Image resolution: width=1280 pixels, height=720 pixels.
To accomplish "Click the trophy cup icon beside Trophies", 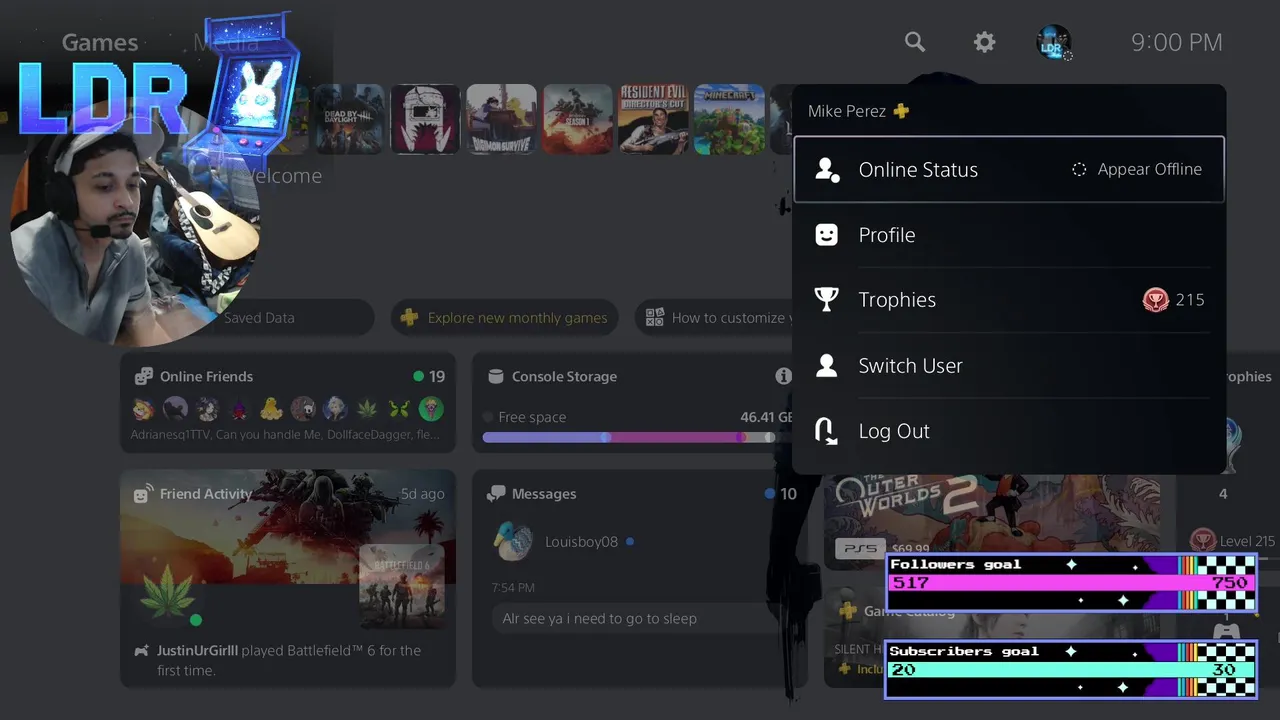I will point(826,300).
